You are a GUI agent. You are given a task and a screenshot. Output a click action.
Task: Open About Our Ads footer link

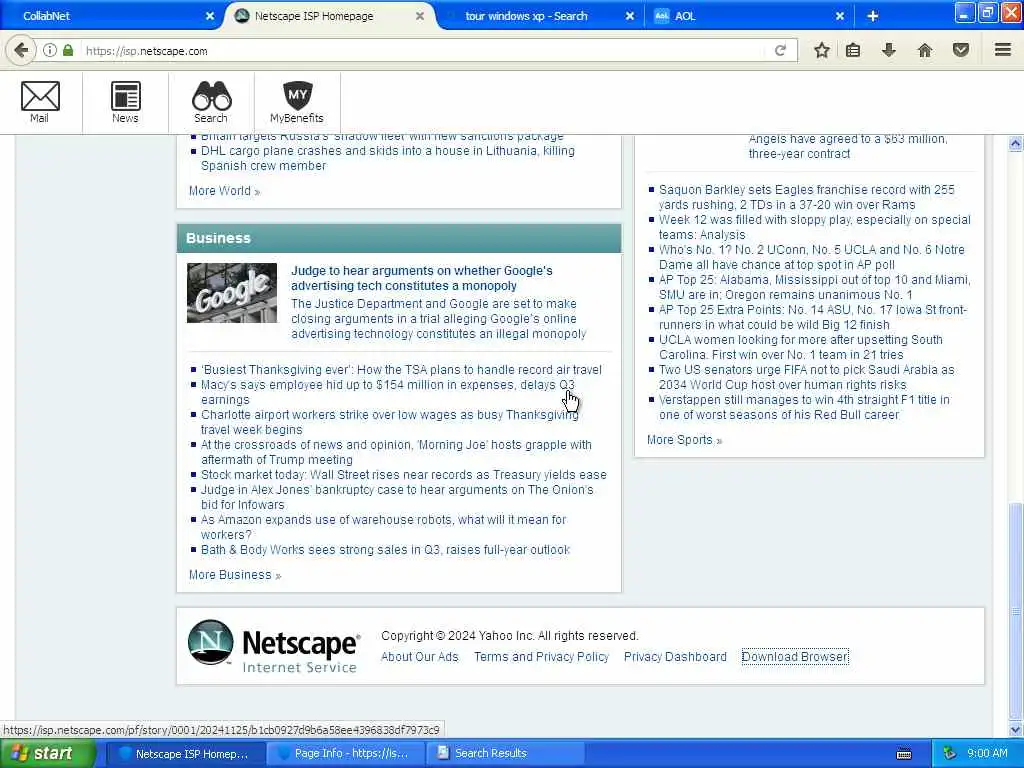[x=420, y=657]
